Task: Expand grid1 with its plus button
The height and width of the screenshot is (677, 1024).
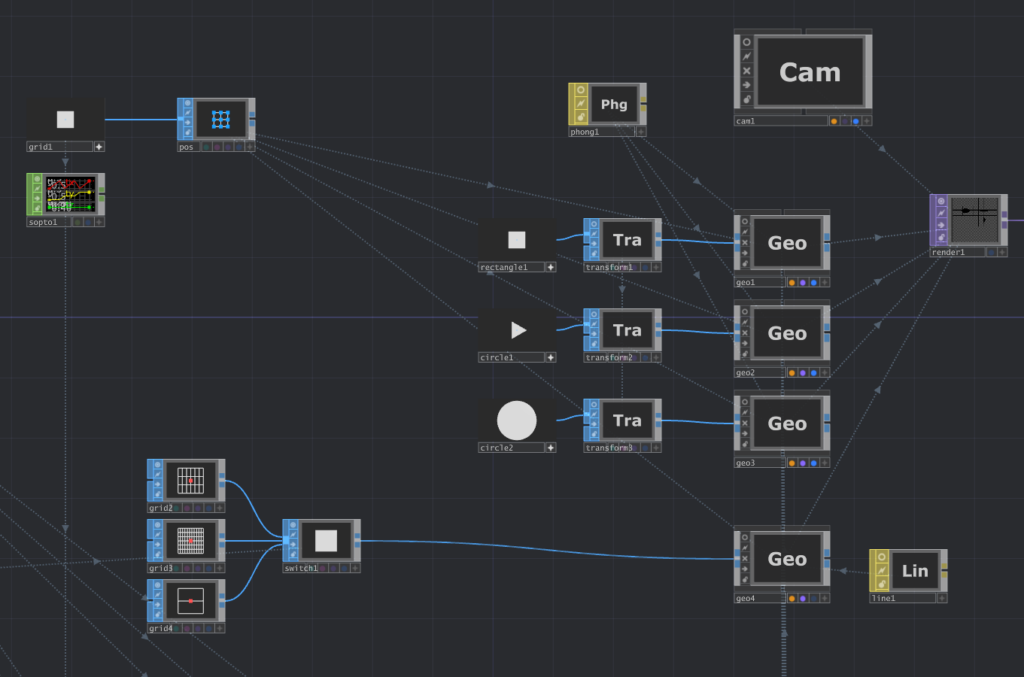Action: [x=98, y=146]
